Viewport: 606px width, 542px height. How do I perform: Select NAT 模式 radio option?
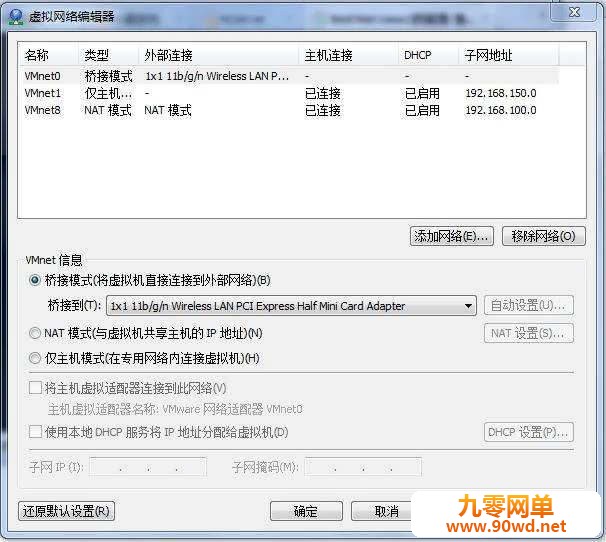point(35,333)
